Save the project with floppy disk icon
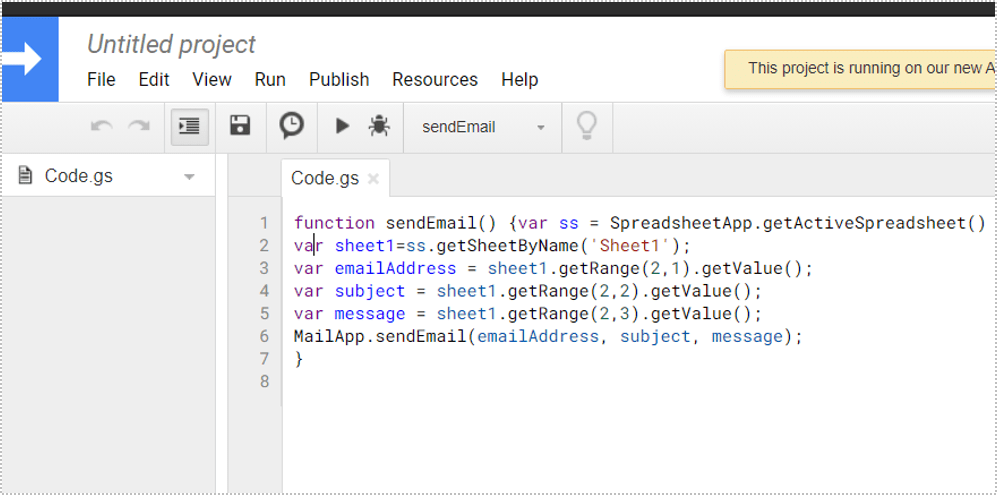 240,126
